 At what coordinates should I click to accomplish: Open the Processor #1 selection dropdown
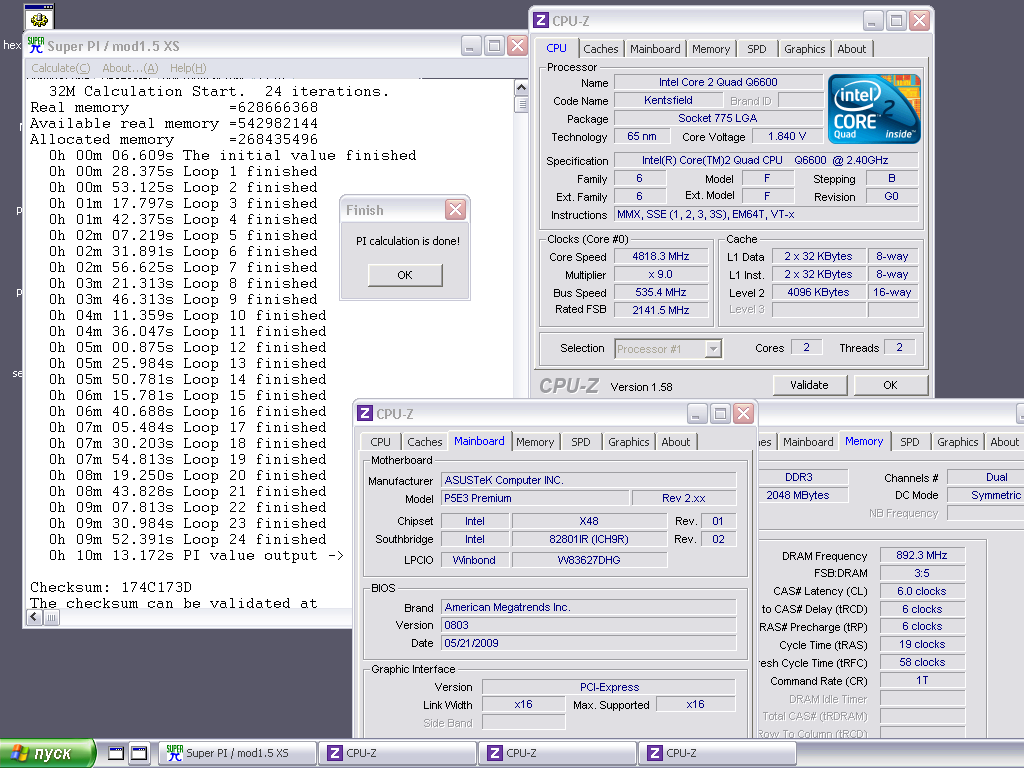point(713,349)
